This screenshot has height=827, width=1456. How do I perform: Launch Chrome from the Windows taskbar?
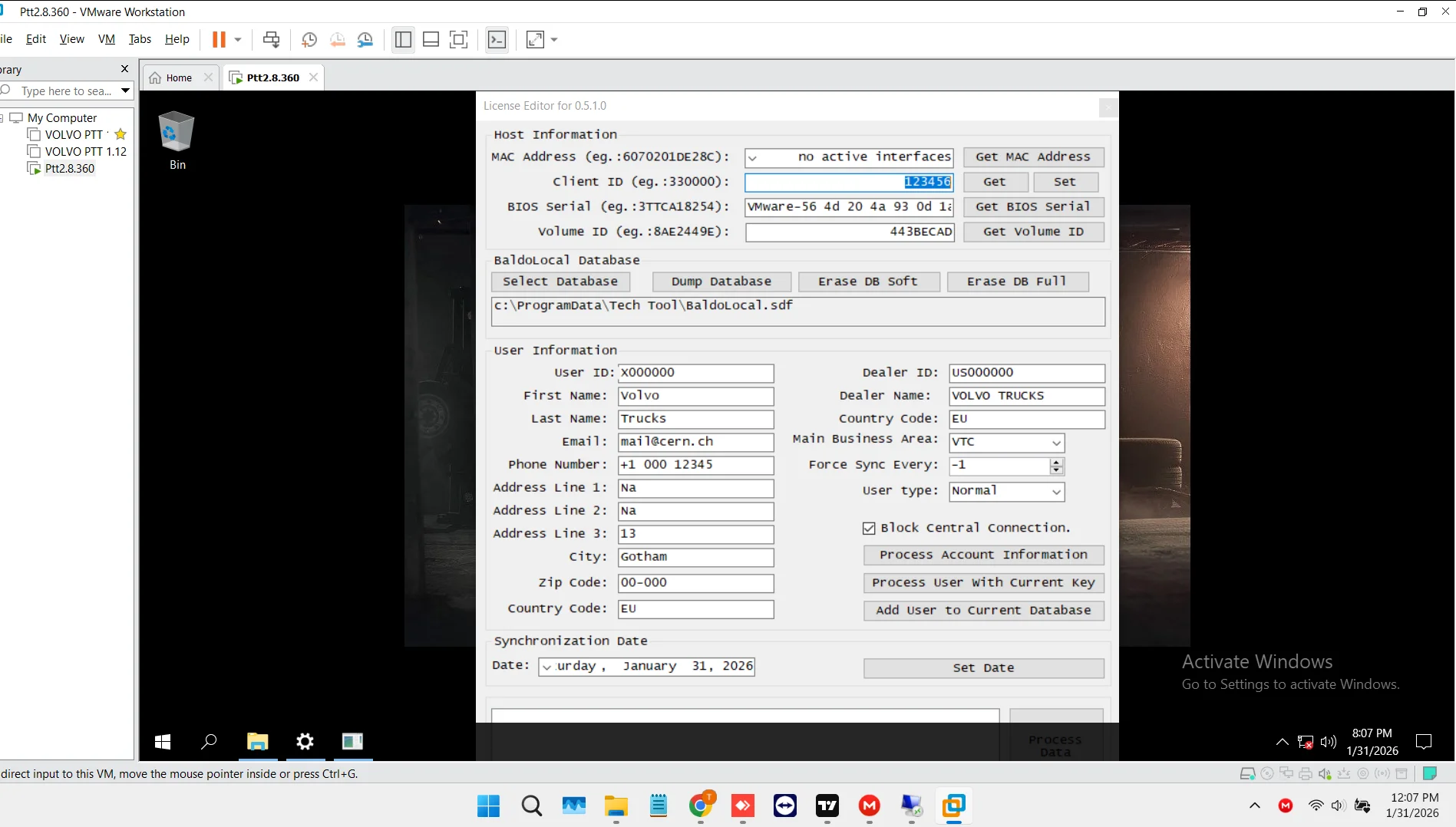pyautogui.click(x=701, y=806)
